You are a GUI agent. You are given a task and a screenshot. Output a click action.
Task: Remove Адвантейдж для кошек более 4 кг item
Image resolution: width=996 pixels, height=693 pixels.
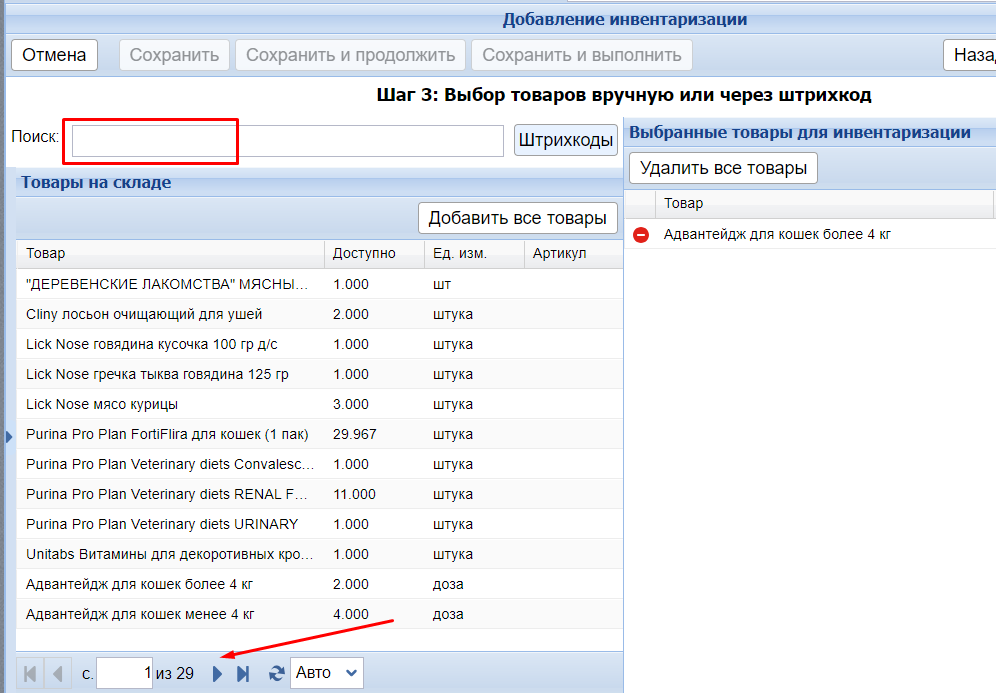point(641,235)
